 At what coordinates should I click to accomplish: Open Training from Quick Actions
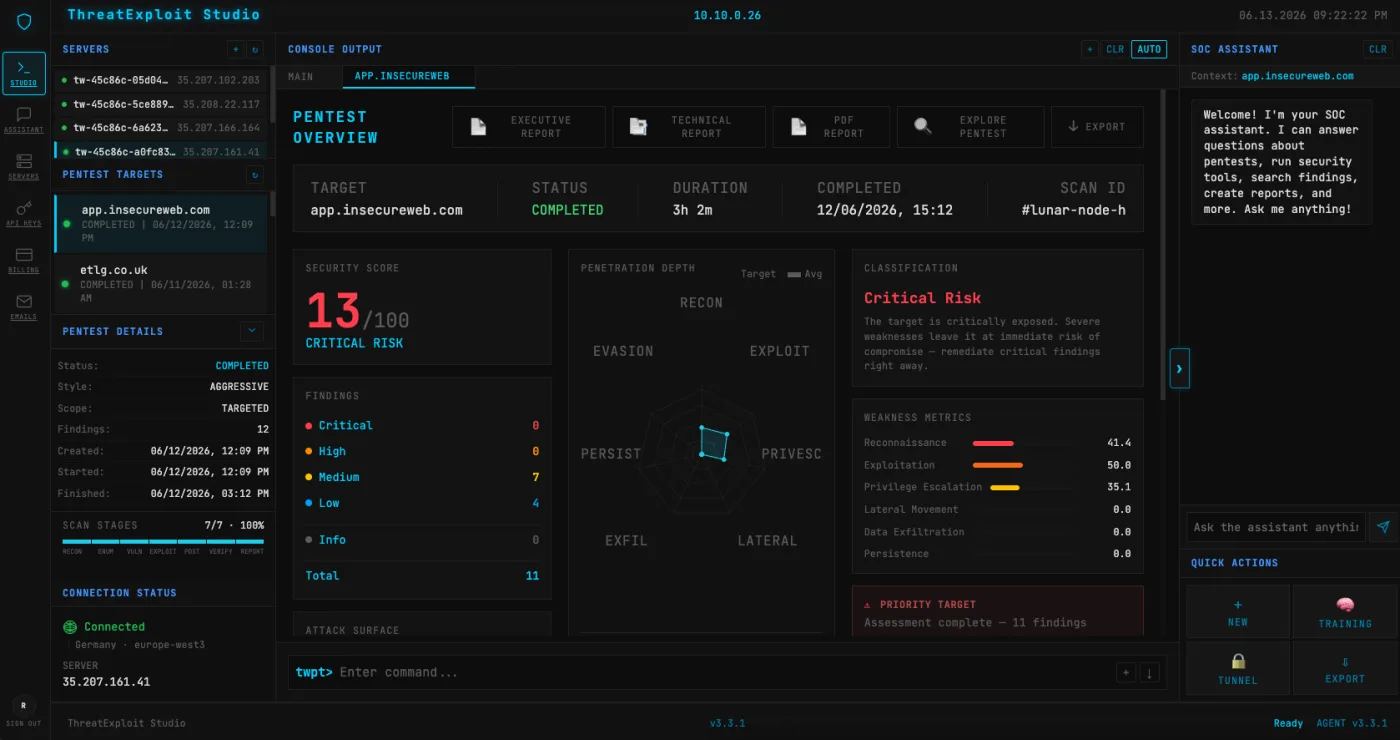pyautogui.click(x=1344, y=613)
